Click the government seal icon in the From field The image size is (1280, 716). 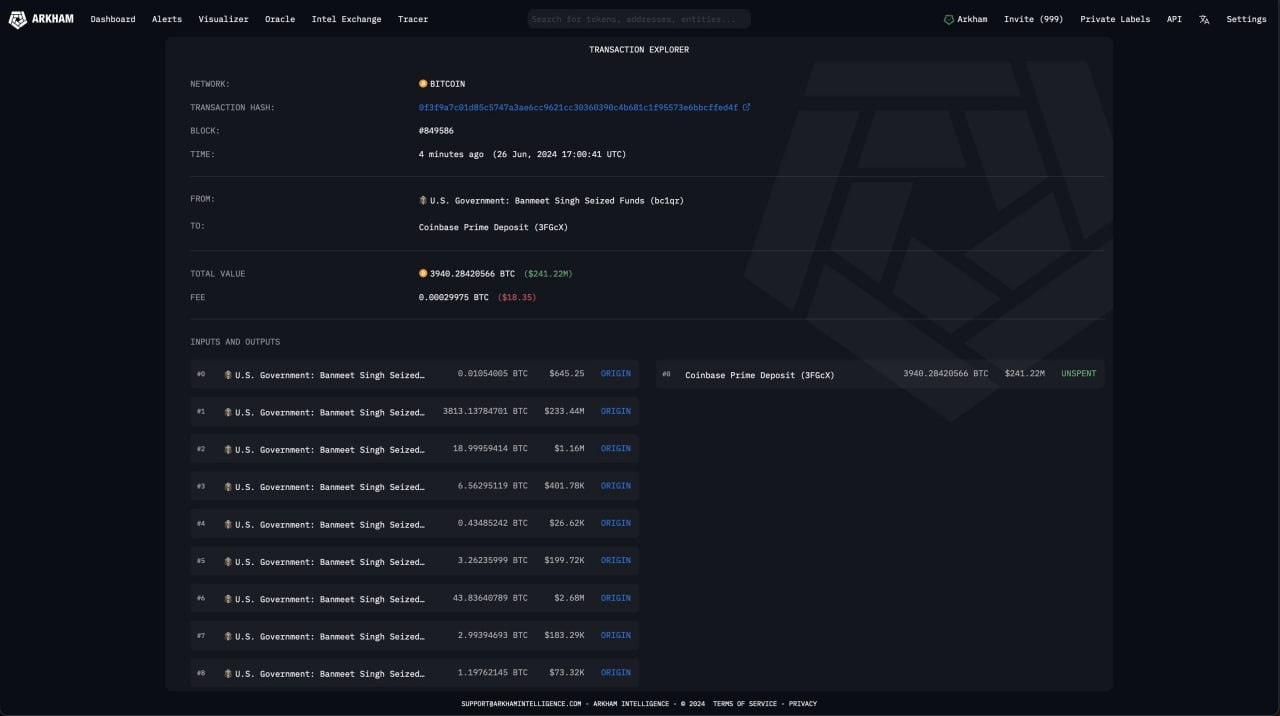click(423, 201)
